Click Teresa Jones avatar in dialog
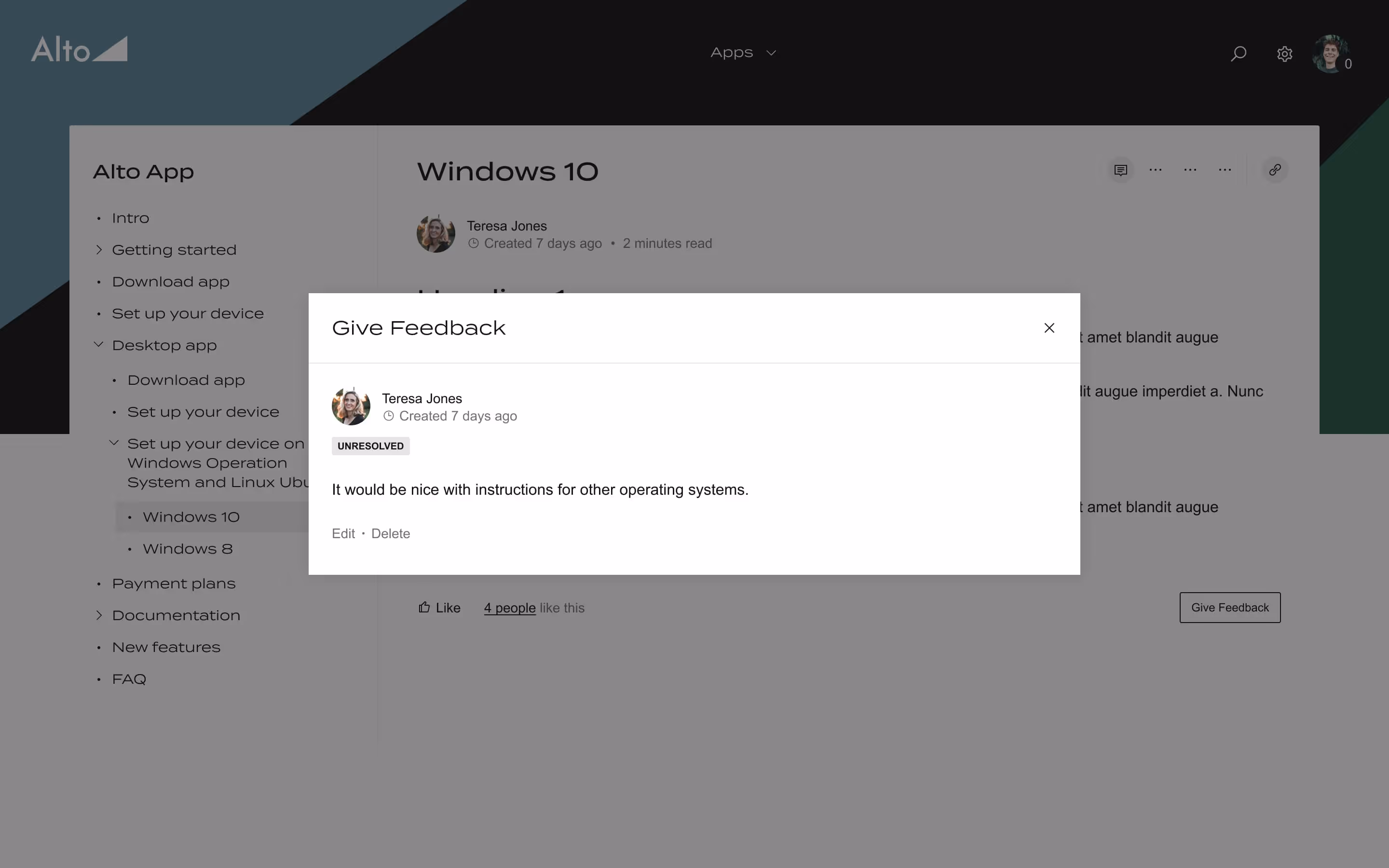The height and width of the screenshot is (868, 1389). click(351, 406)
